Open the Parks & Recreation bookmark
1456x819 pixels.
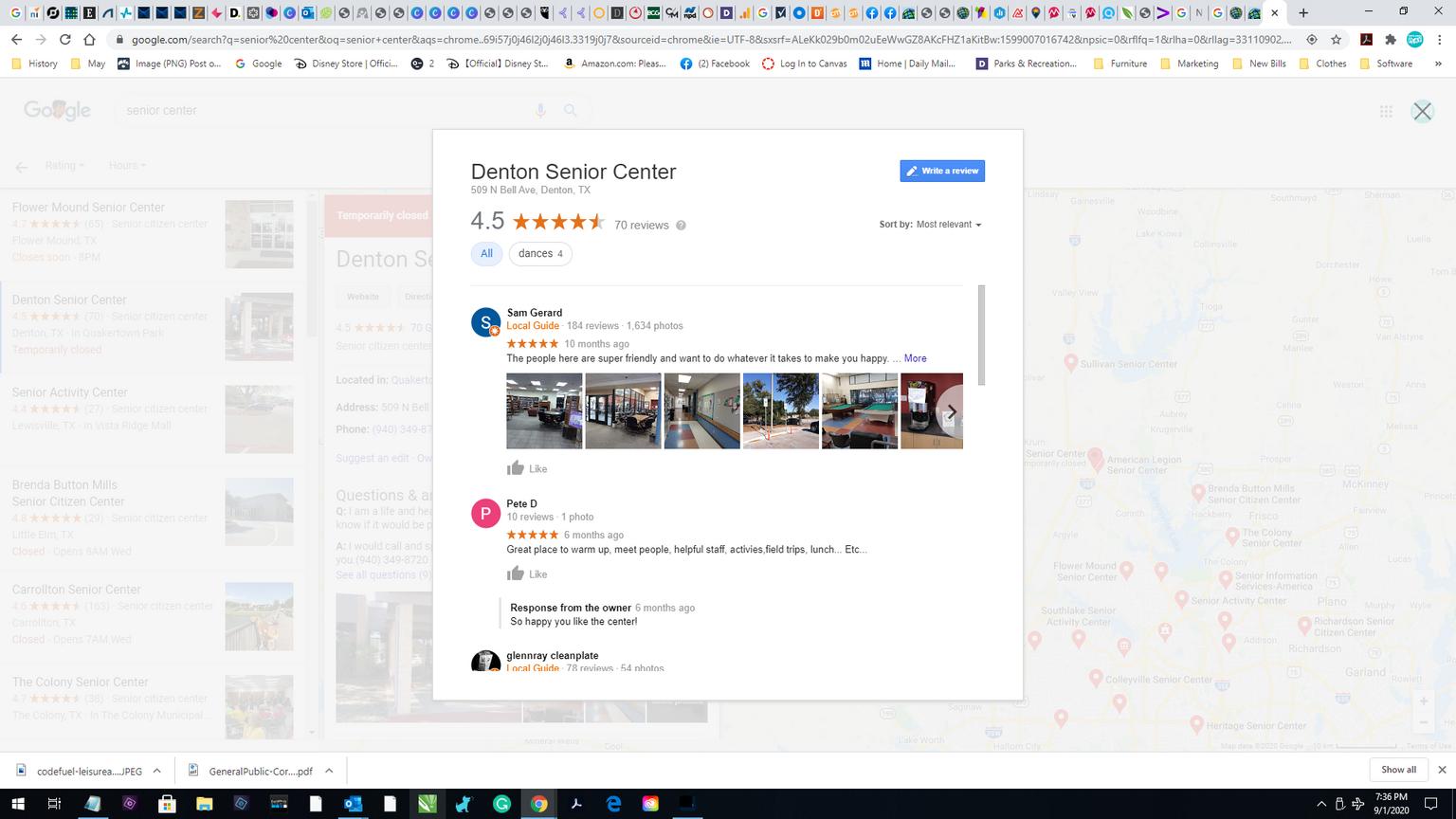click(x=1026, y=64)
